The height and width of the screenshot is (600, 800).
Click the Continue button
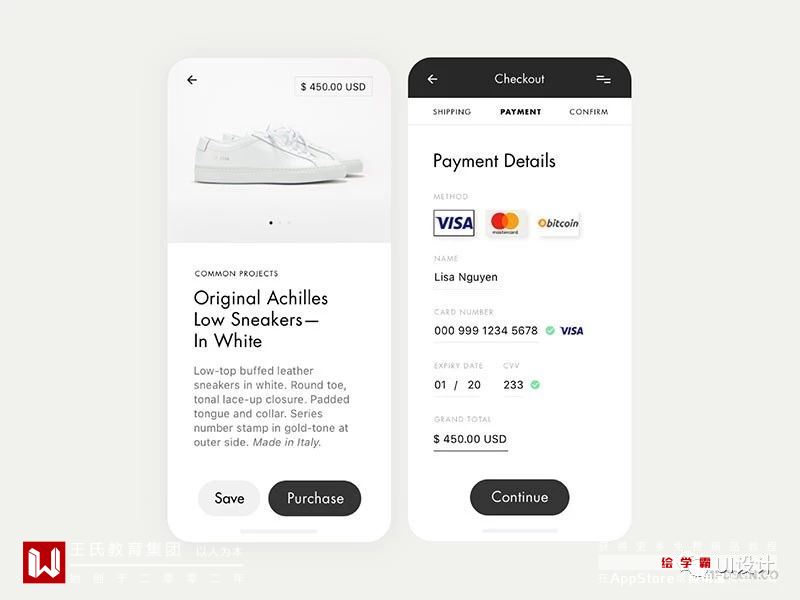coord(519,497)
